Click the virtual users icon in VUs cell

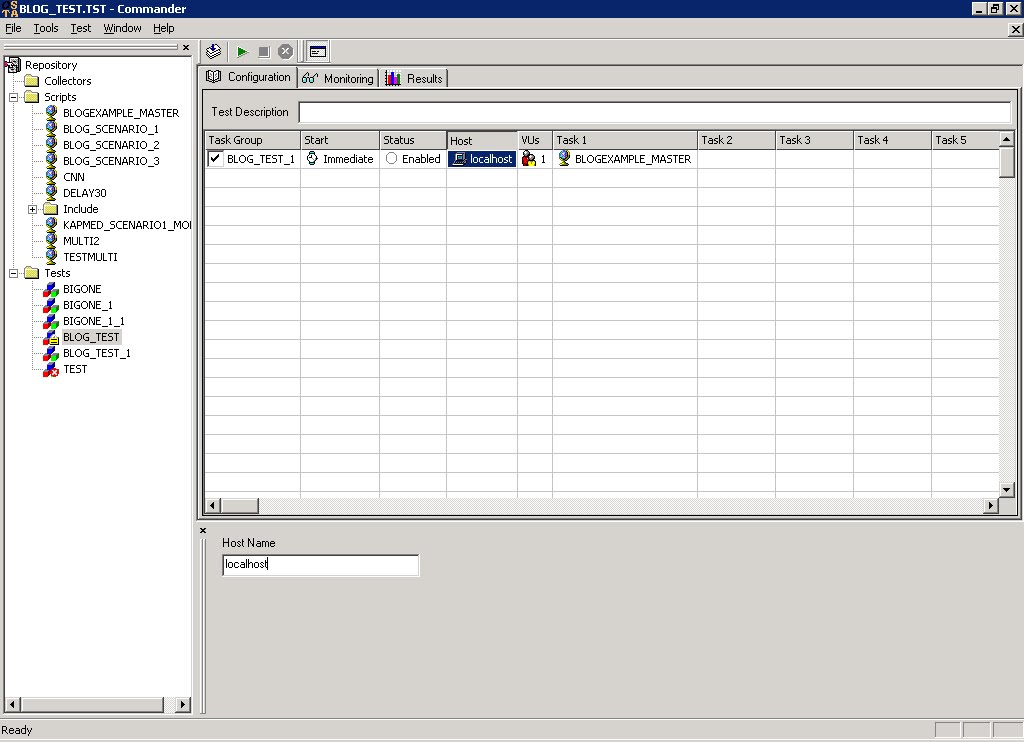click(x=528, y=159)
